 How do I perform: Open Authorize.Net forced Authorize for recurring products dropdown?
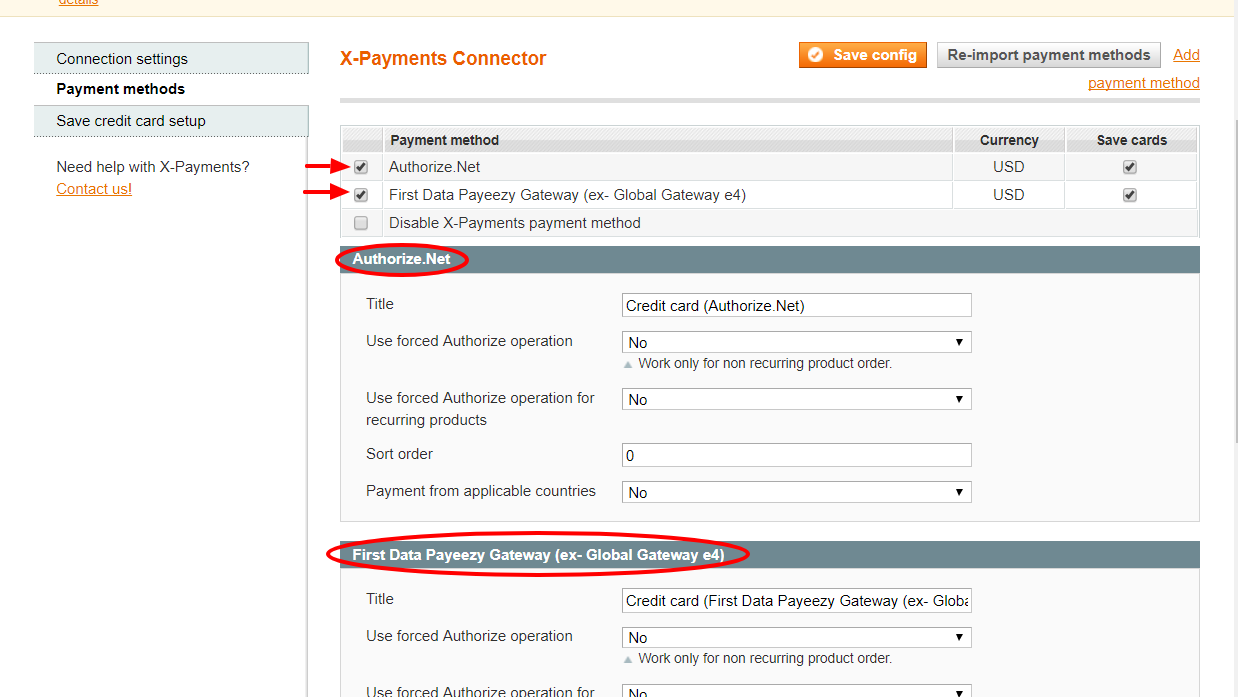click(797, 399)
